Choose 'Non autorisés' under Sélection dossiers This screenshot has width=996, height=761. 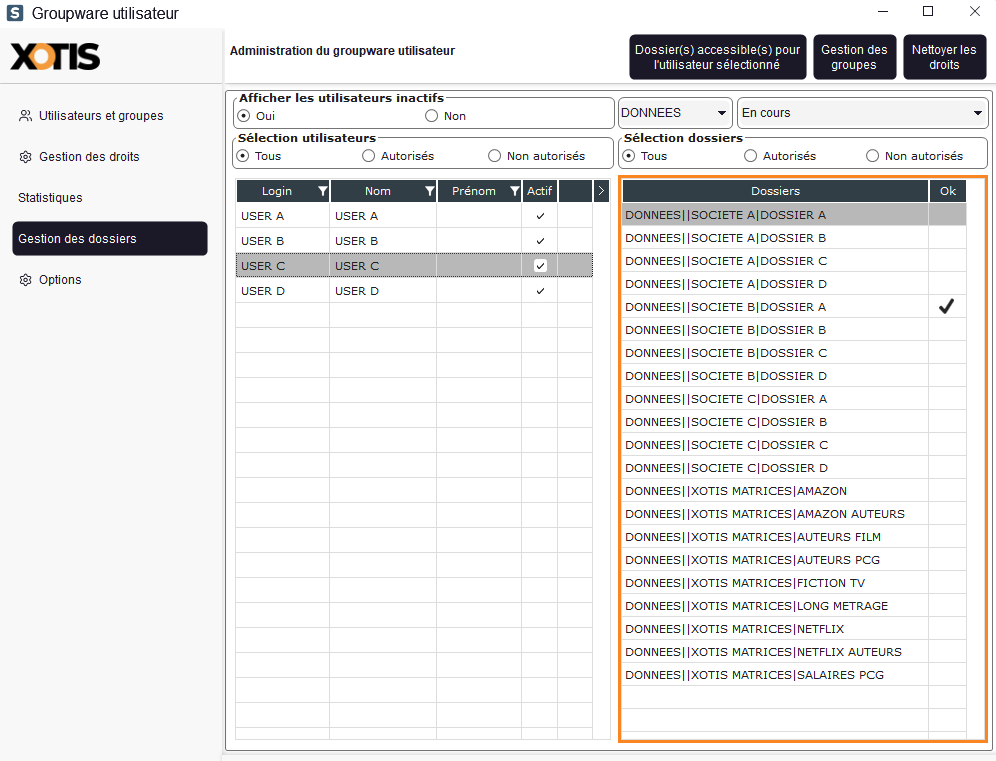click(872, 156)
